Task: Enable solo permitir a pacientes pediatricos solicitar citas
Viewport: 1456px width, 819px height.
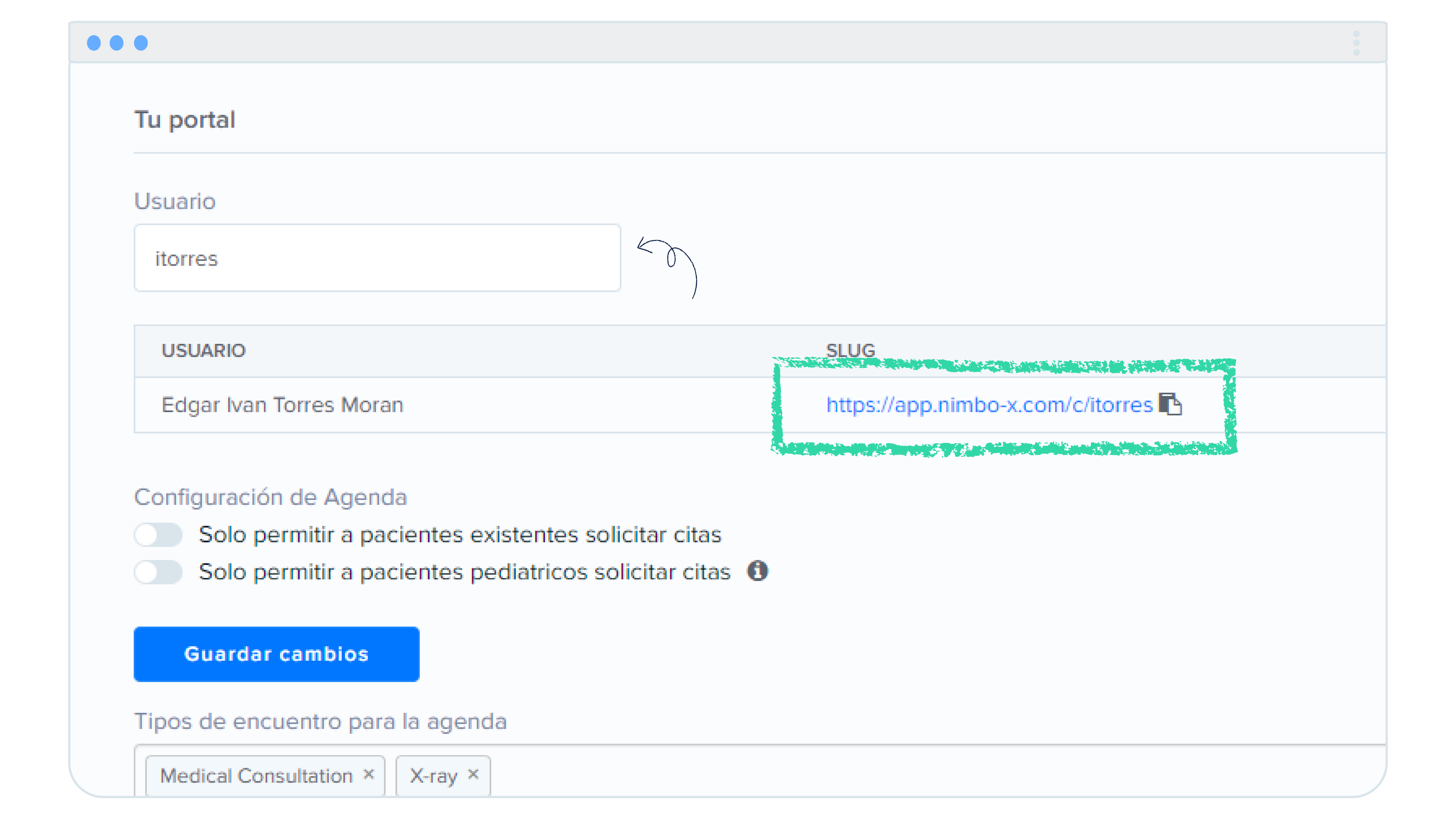Action: [158, 571]
